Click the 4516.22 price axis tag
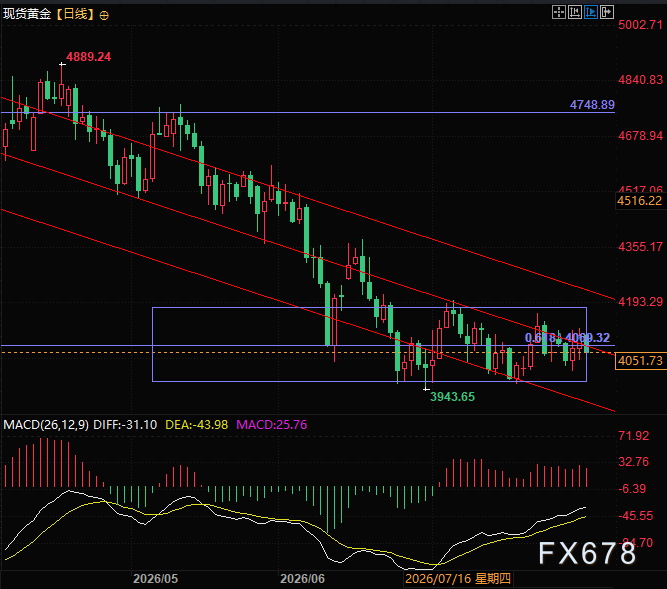Image resolution: width=667 pixels, height=589 pixels. [640, 201]
